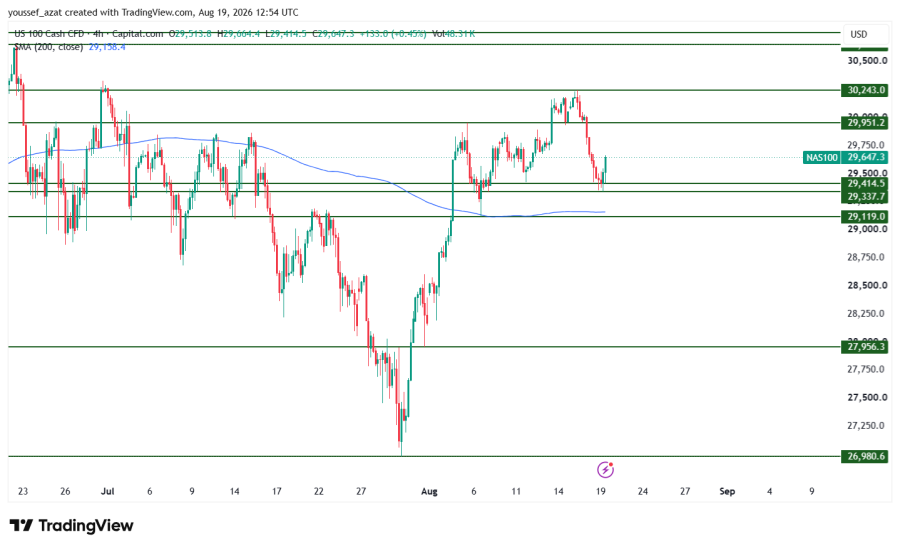Select the 26,980.6 price level label
The height and width of the screenshot is (549, 900).
pos(865,457)
